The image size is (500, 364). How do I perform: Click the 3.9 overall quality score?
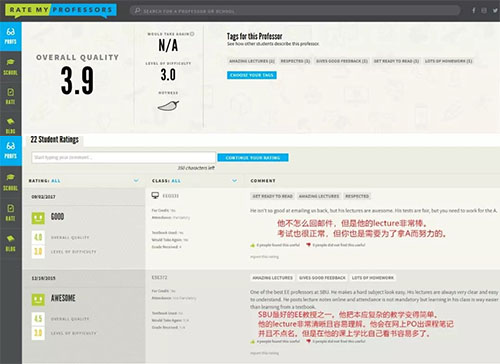point(77,80)
